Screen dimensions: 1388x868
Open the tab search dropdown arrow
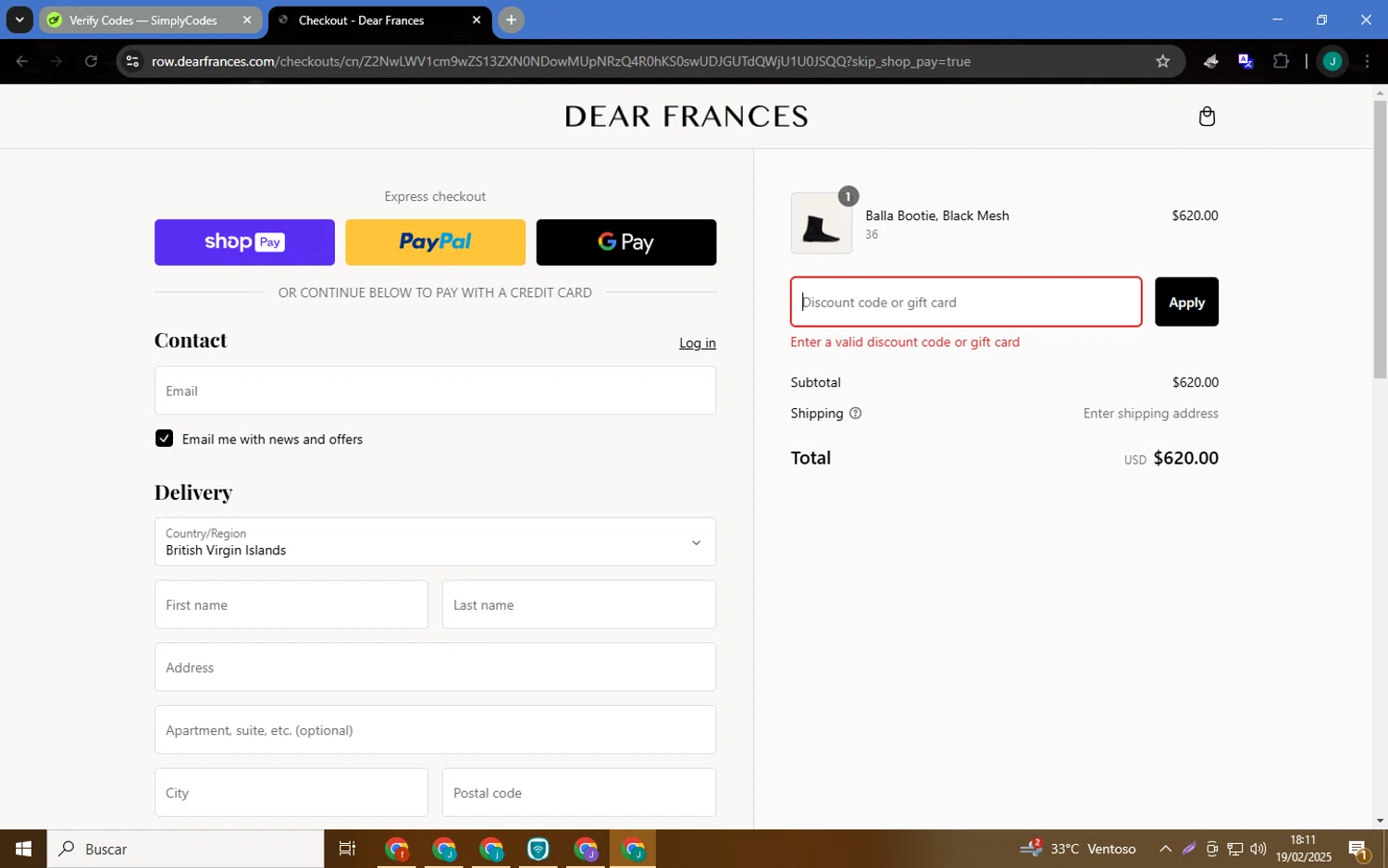(x=19, y=19)
